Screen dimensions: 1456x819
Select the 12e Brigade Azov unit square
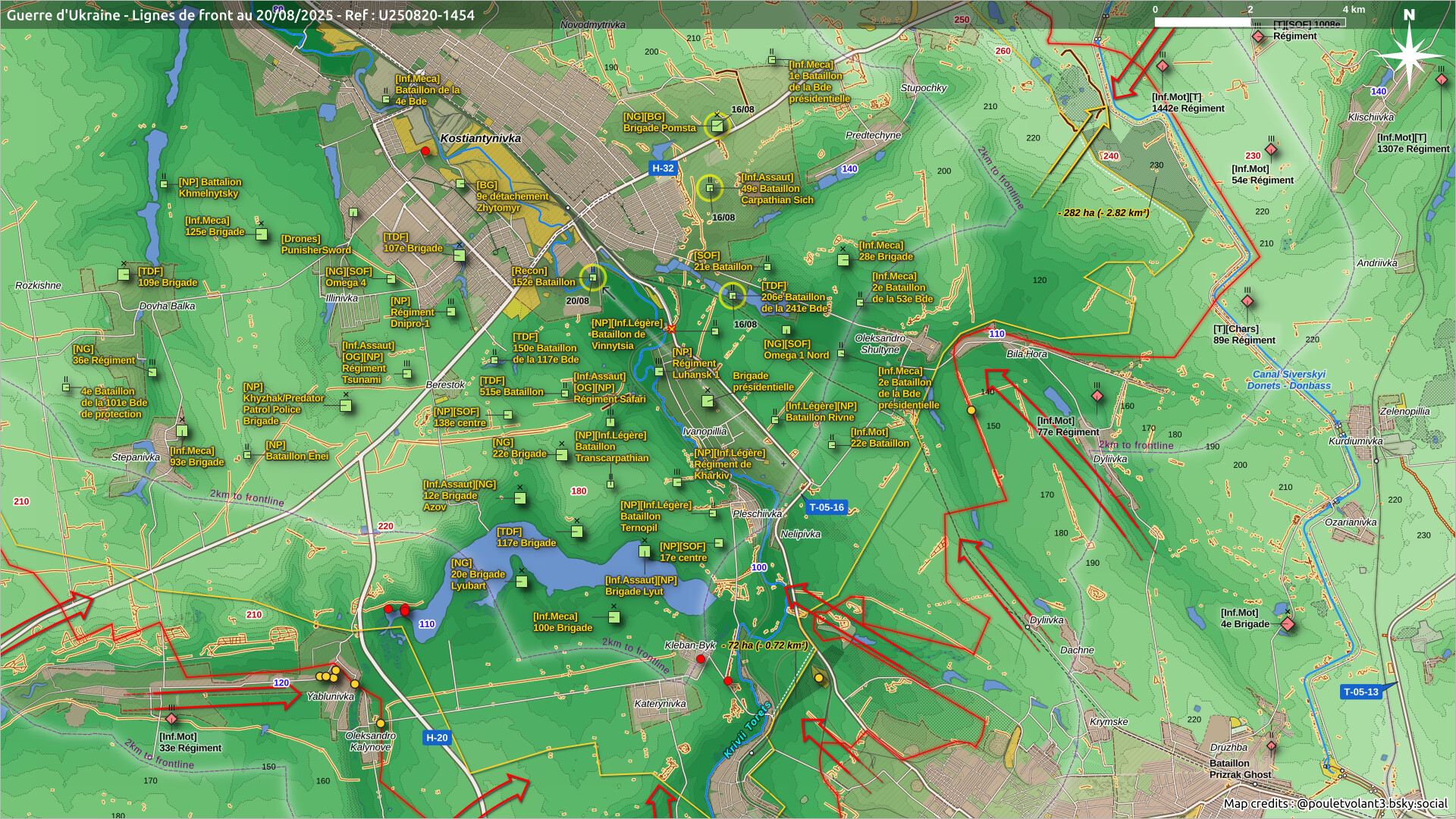click(520, 498)
